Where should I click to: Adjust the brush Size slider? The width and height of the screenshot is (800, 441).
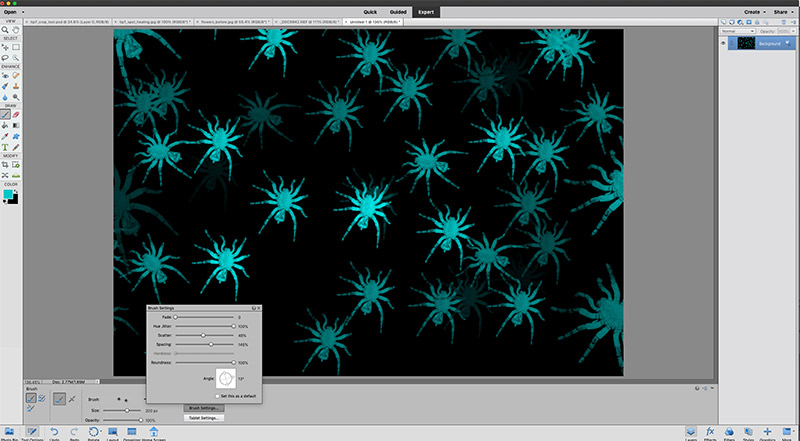[122, 410]
